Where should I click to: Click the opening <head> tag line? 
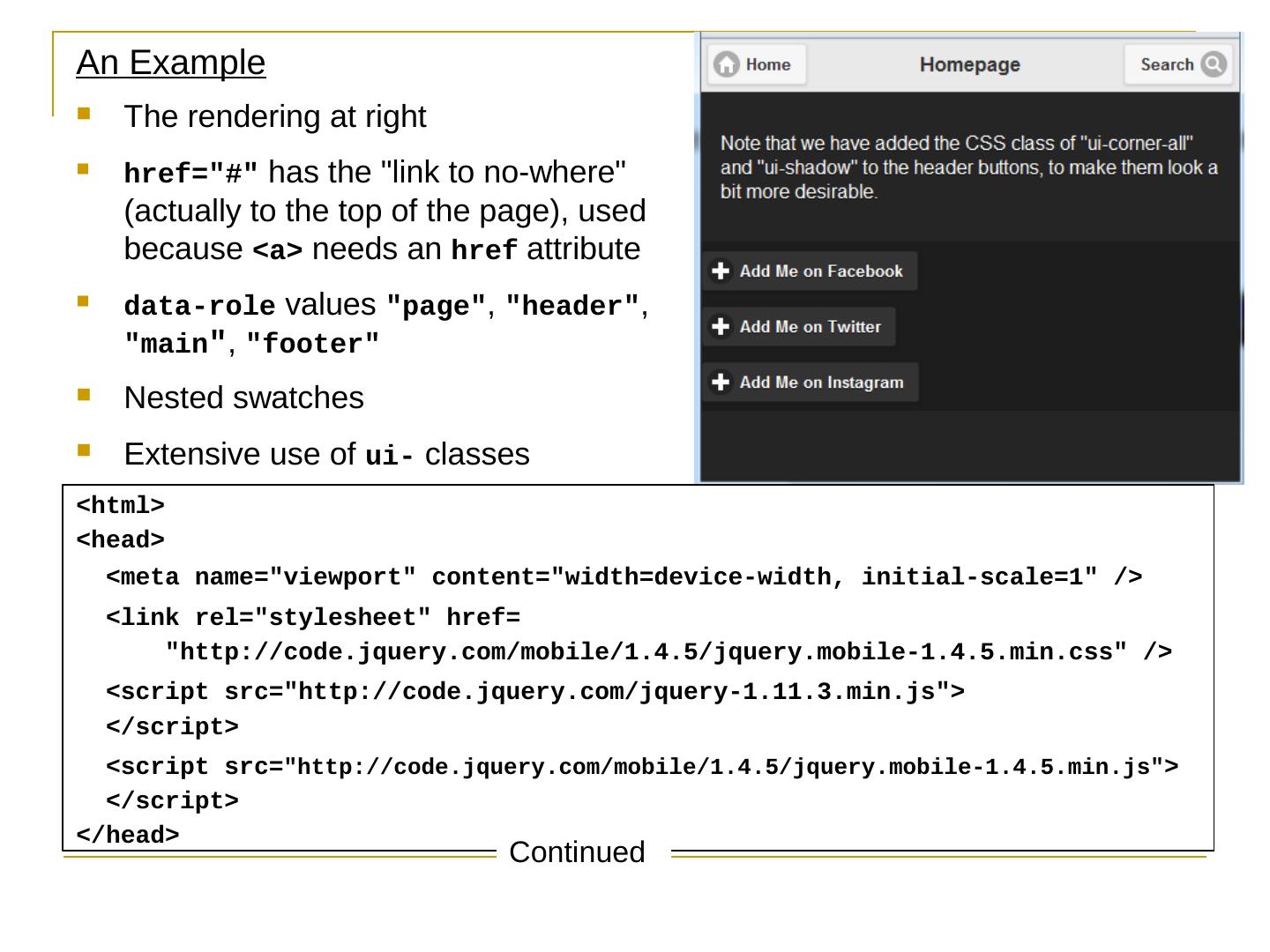point(121,539)
